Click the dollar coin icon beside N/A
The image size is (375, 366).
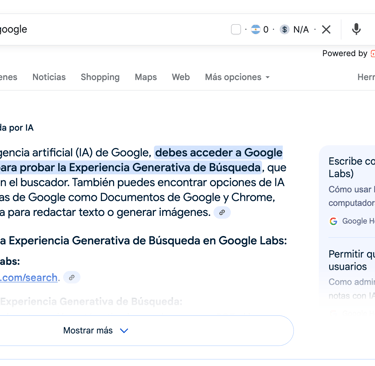point(284,29)
